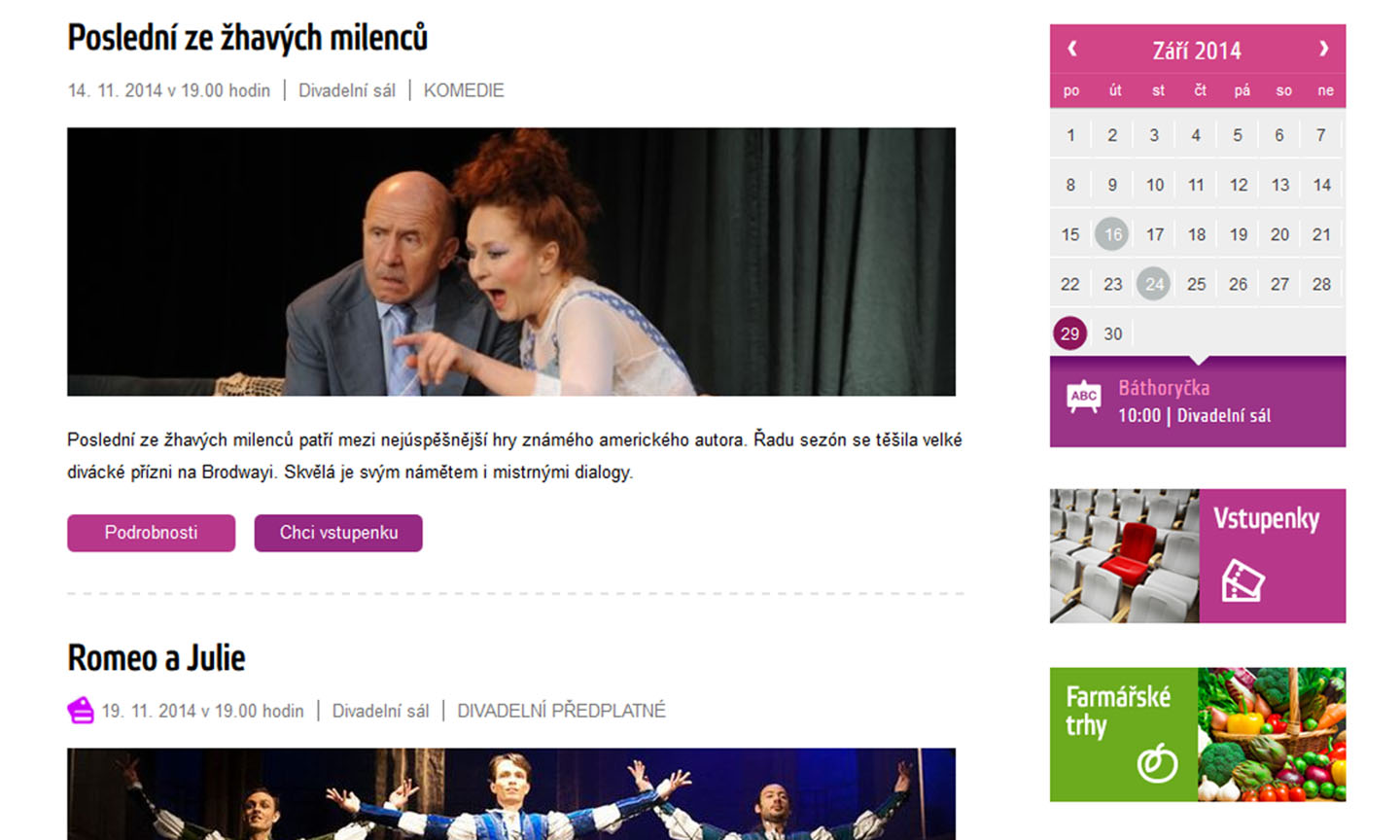Screen dimensions: 1400x840
Task: Advance calendar to next month
Action: [x=1323, y=49]
